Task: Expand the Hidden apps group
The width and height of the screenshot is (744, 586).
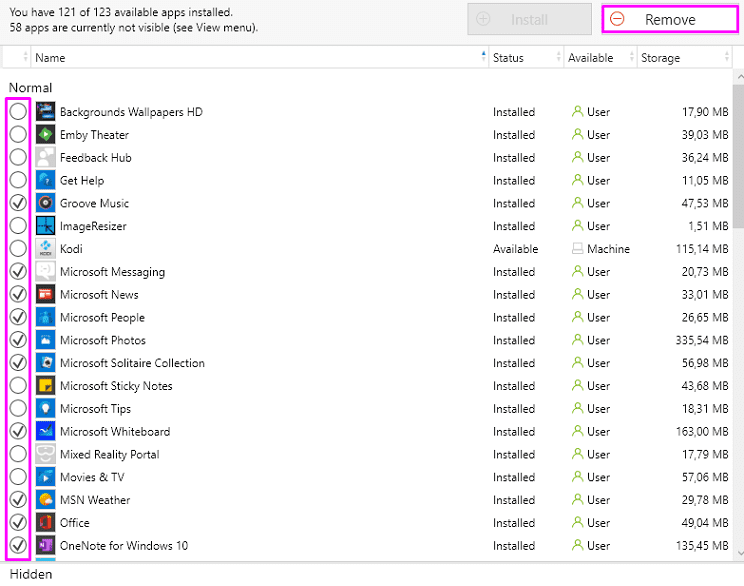Action: [x=31, y=574]
